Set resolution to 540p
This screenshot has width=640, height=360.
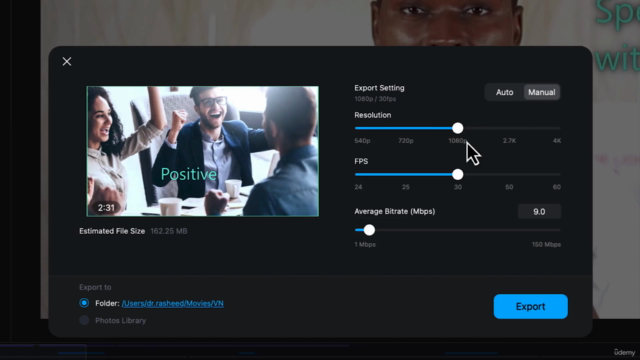(362, 141)
